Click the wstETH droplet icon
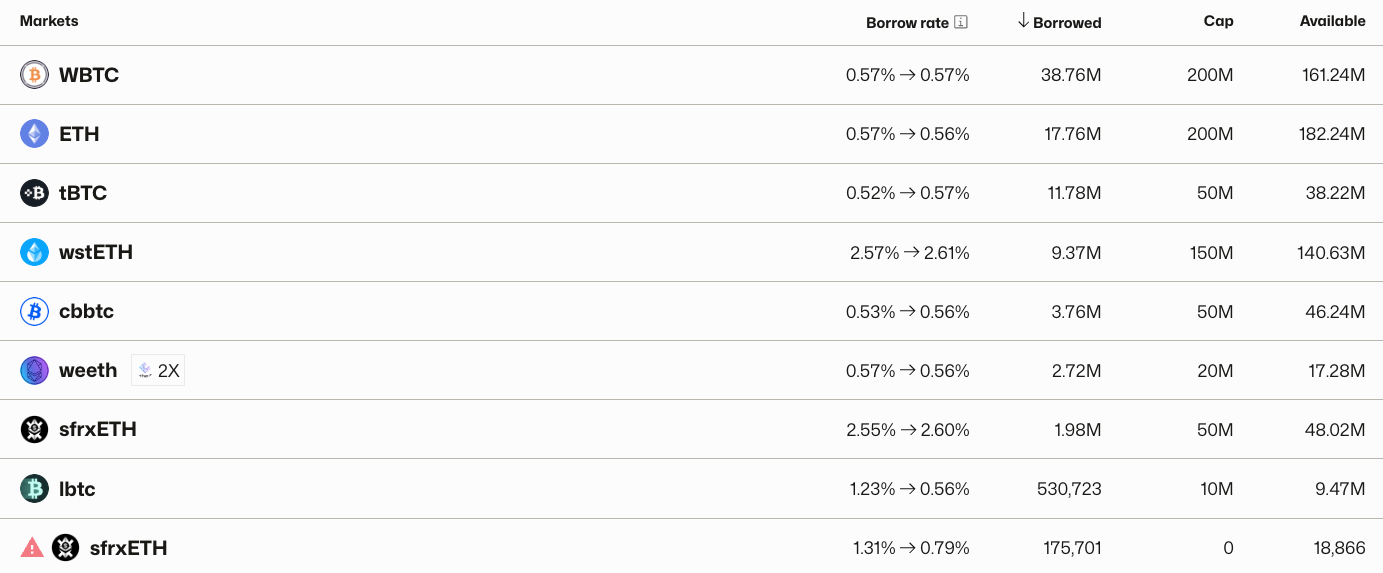1383x573 pixels. click(x=34, y=252)
